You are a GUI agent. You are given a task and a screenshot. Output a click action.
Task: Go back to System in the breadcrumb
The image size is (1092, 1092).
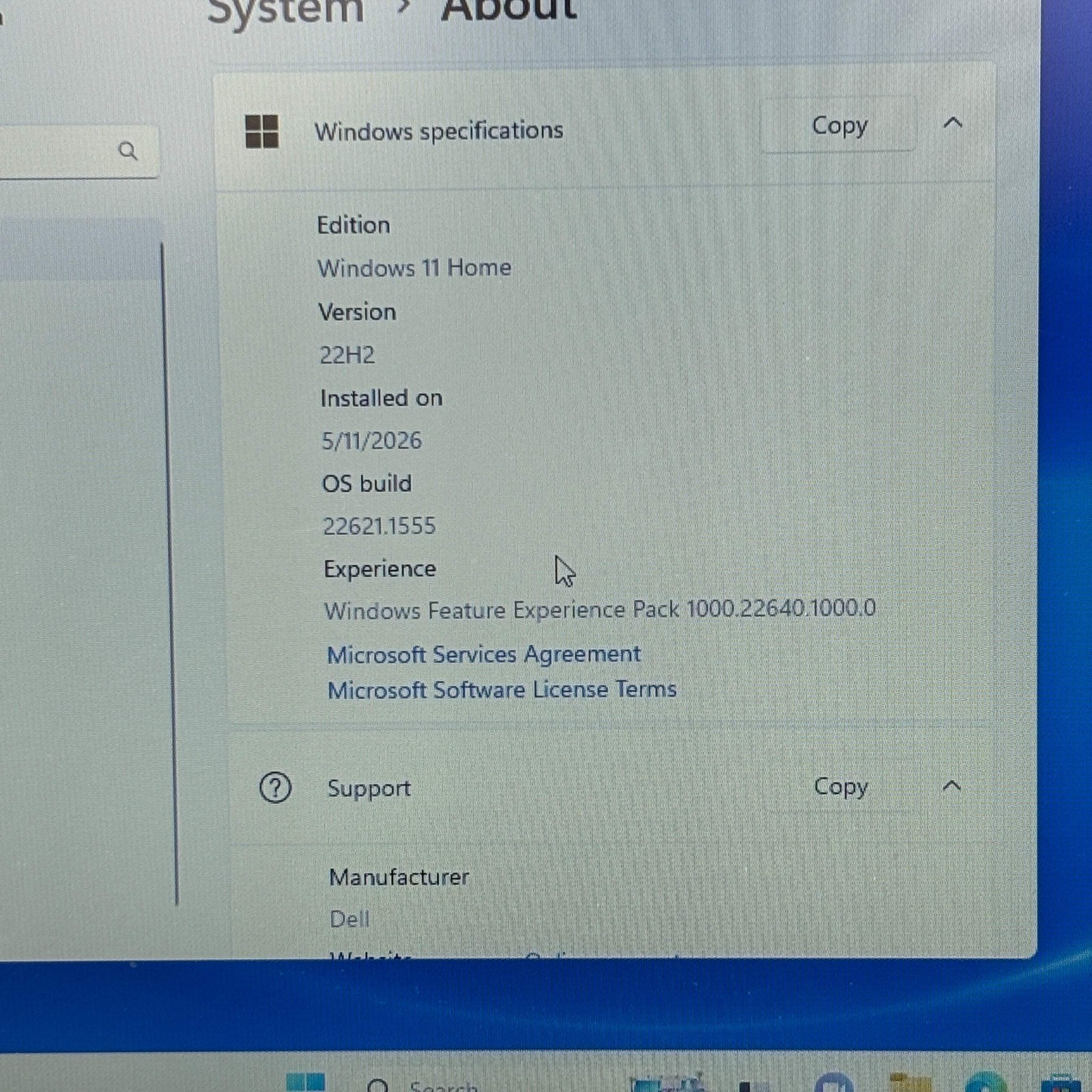(x=285, y=12)
